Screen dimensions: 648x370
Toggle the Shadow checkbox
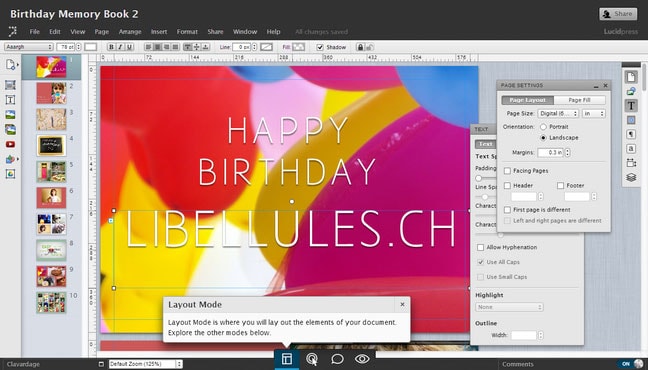tap(320, 47)
